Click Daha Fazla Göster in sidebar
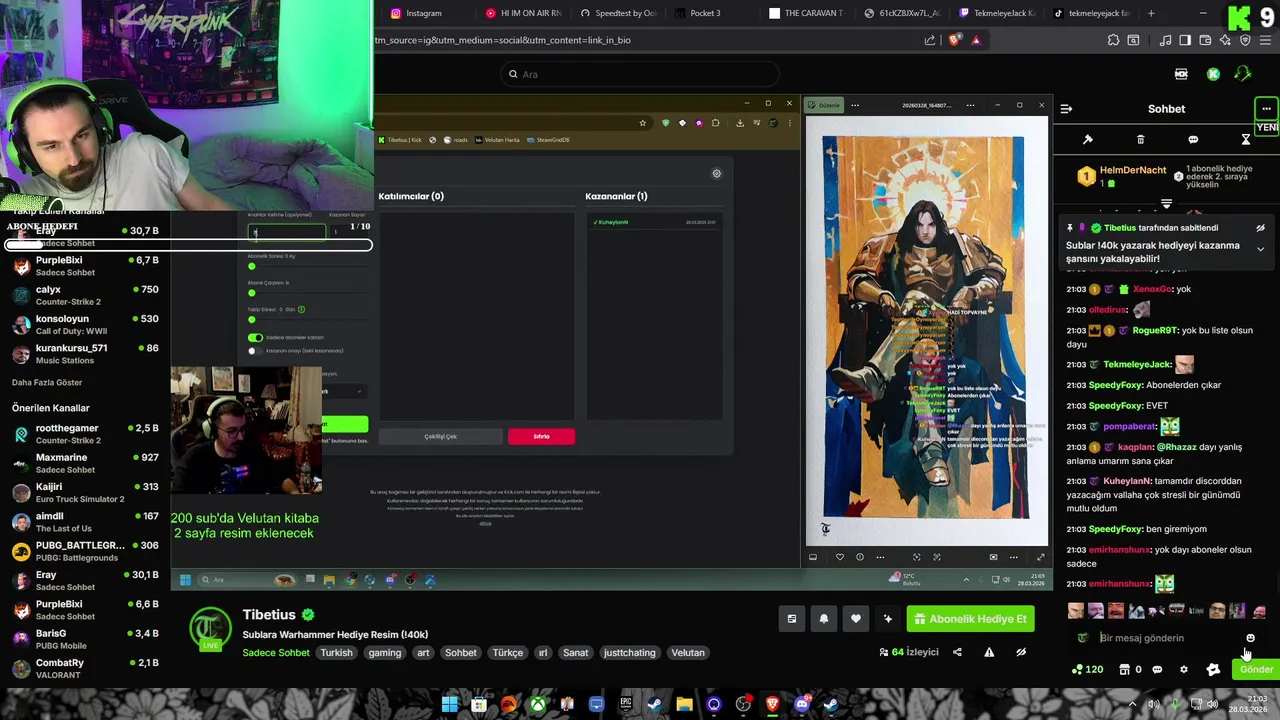Screen dimensions: 1280x720 [47, 383]
